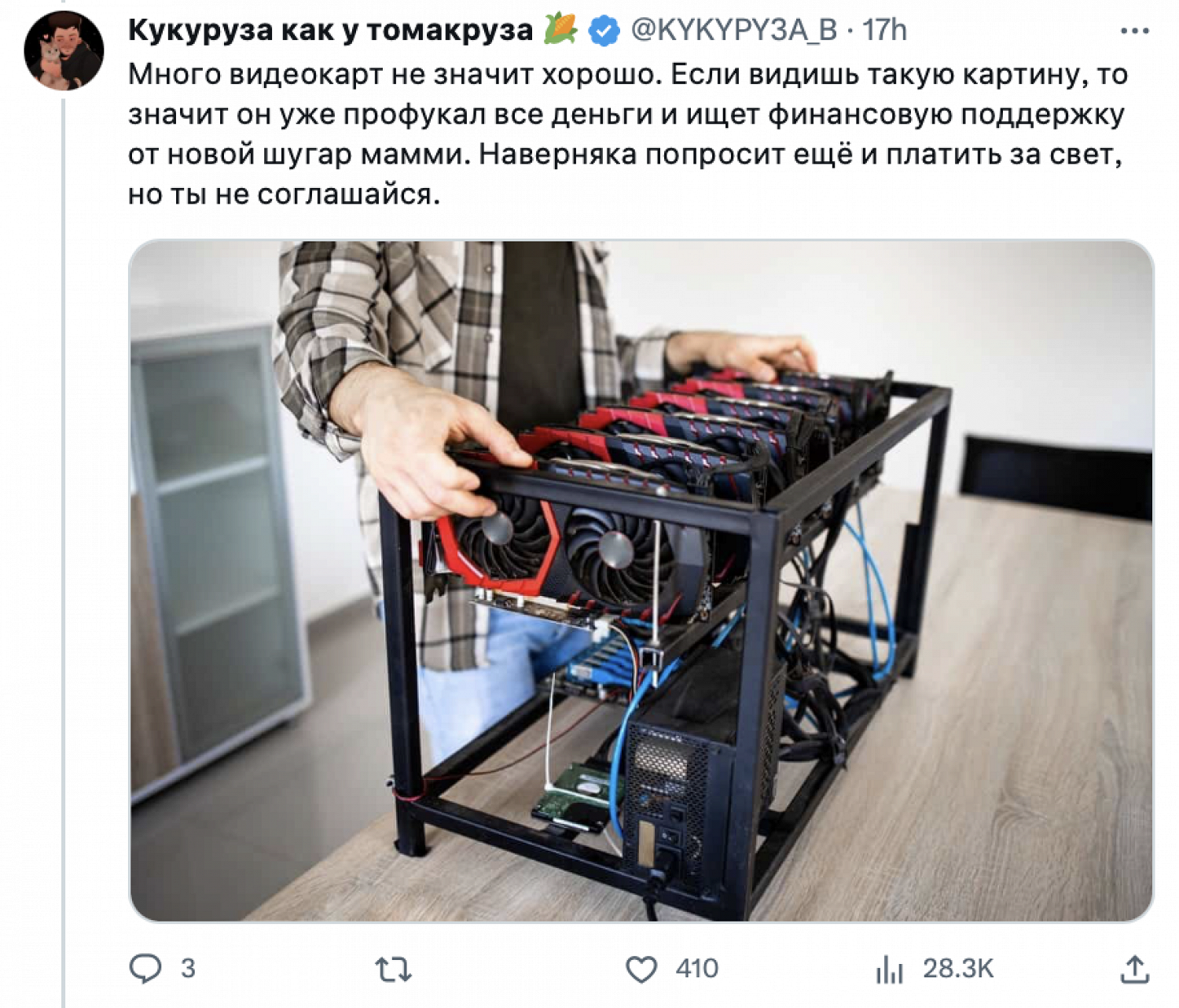Click the blue verified badge
The height and width of the screenshot is (1008, 1179).
click(x=604, y=31)
